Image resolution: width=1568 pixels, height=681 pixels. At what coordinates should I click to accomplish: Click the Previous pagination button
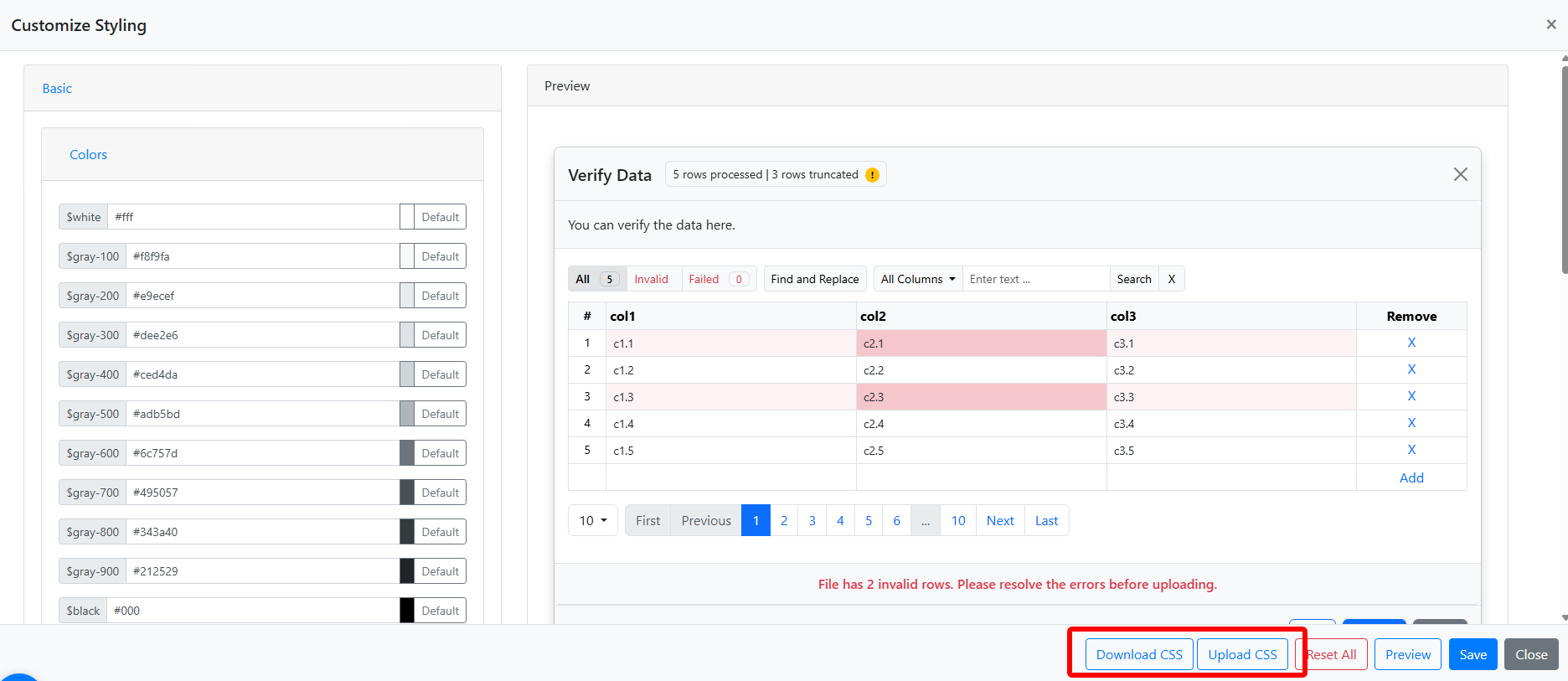tap(706, 520)
